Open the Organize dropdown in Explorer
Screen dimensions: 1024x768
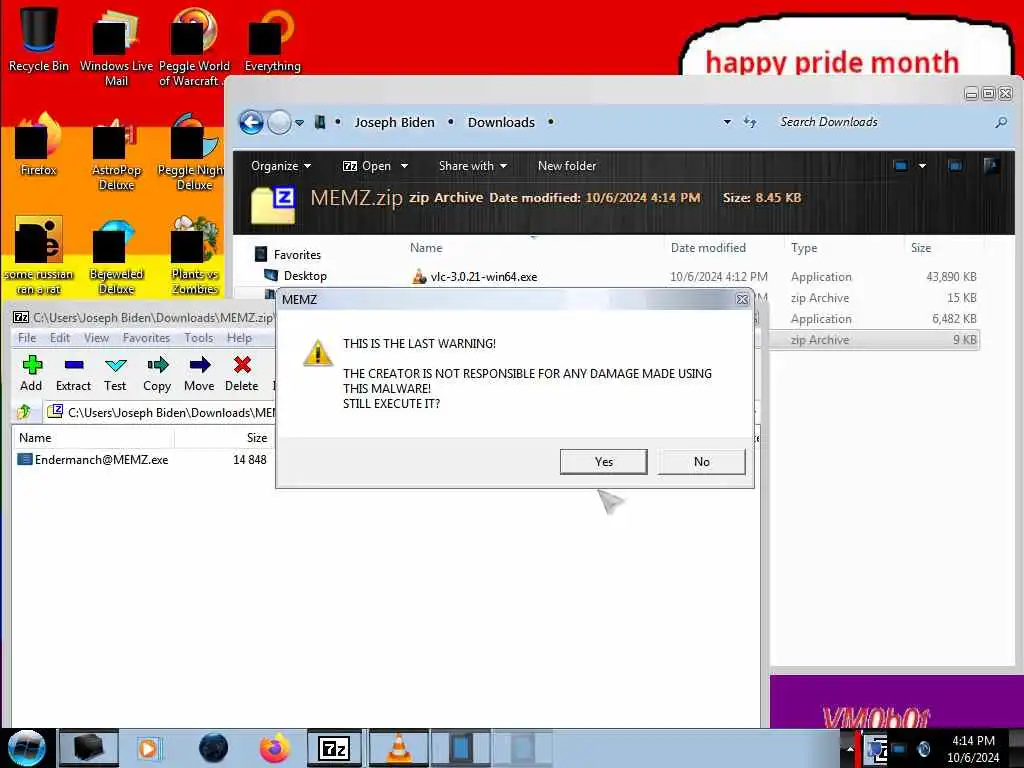click(281, 166)
